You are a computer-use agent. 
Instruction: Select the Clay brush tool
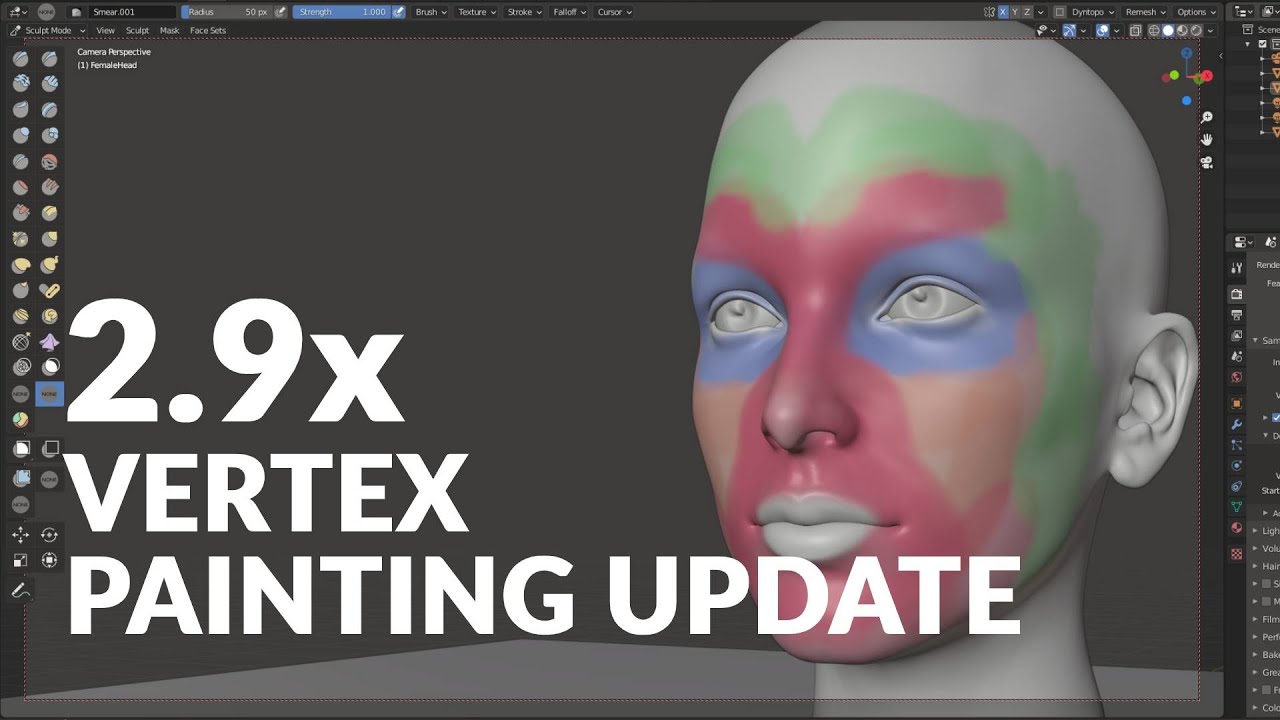click(20, 84)
